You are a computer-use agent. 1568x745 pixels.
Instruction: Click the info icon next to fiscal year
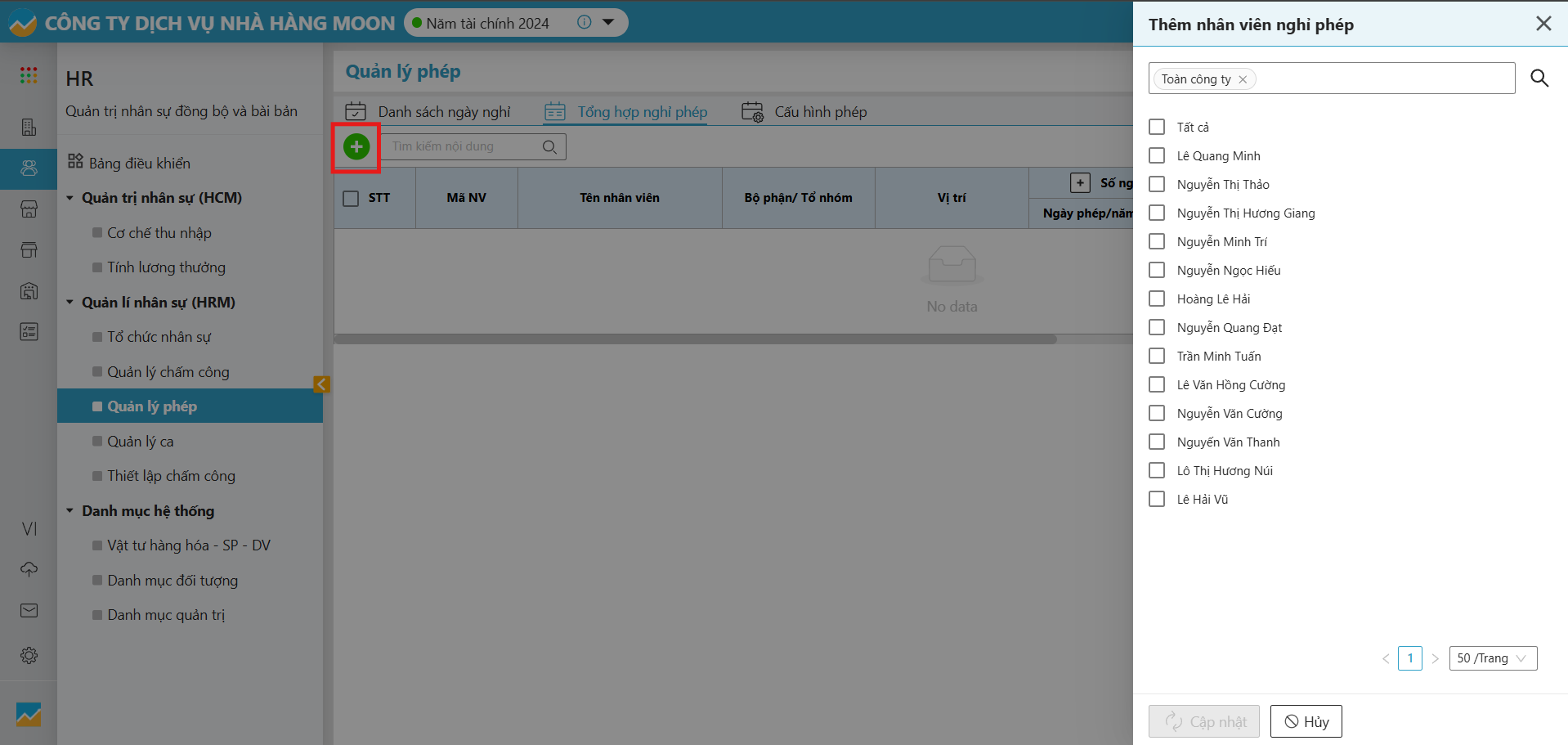(584, 22)
